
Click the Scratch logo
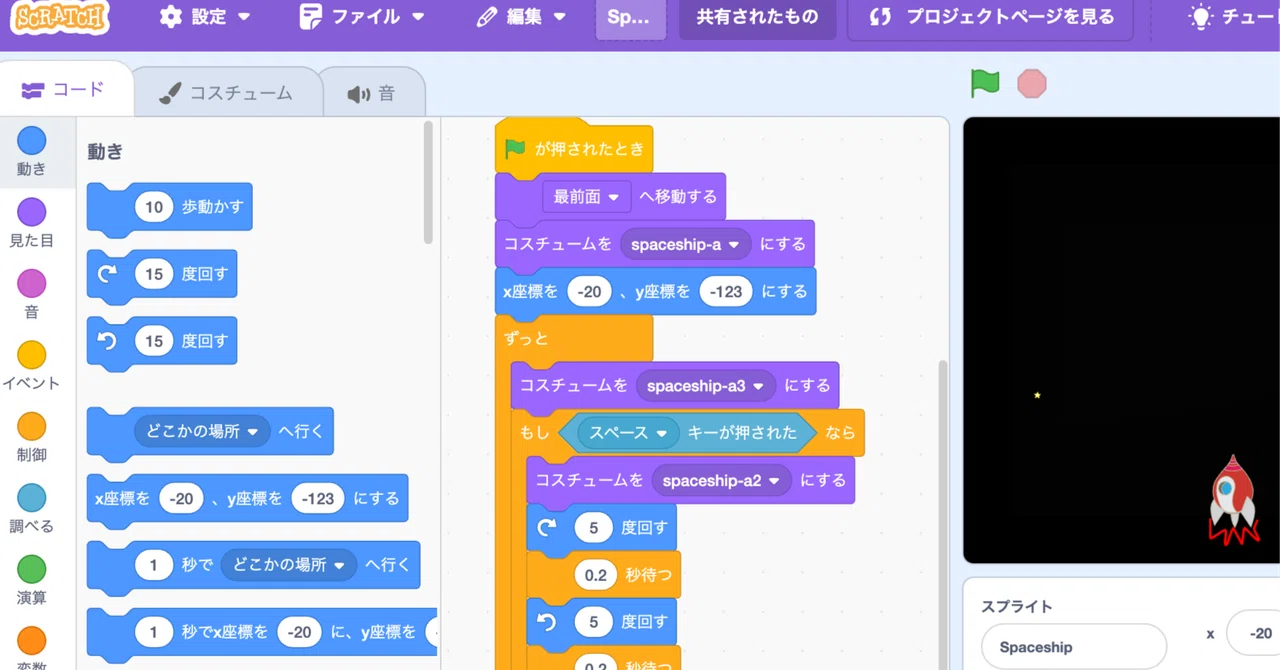point(61,15)
